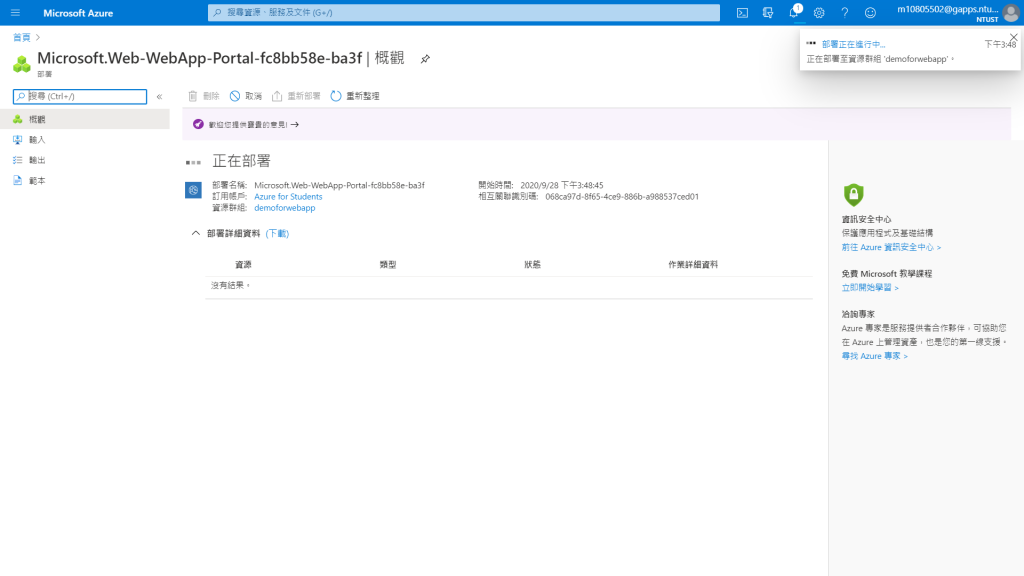
Task: Click the Microsoft Azure logo text
Action: (78, 12)
